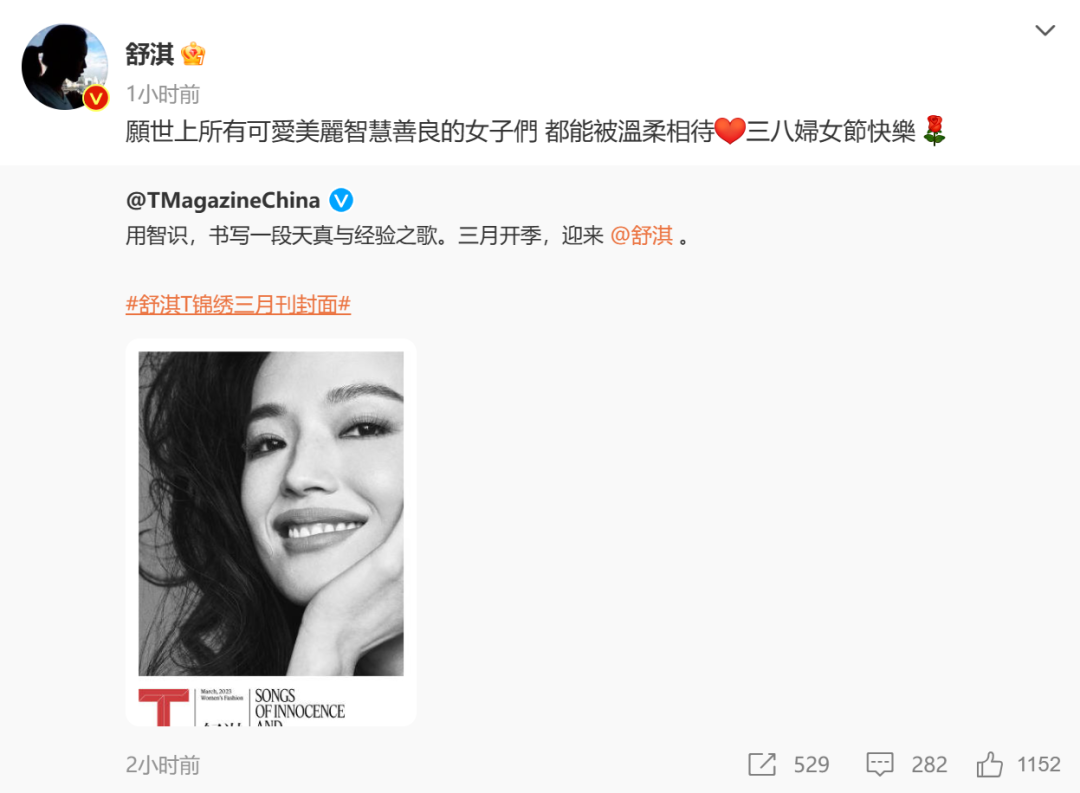
Task: Open the 舒淇 username profile link
Action: click(149, 54)
